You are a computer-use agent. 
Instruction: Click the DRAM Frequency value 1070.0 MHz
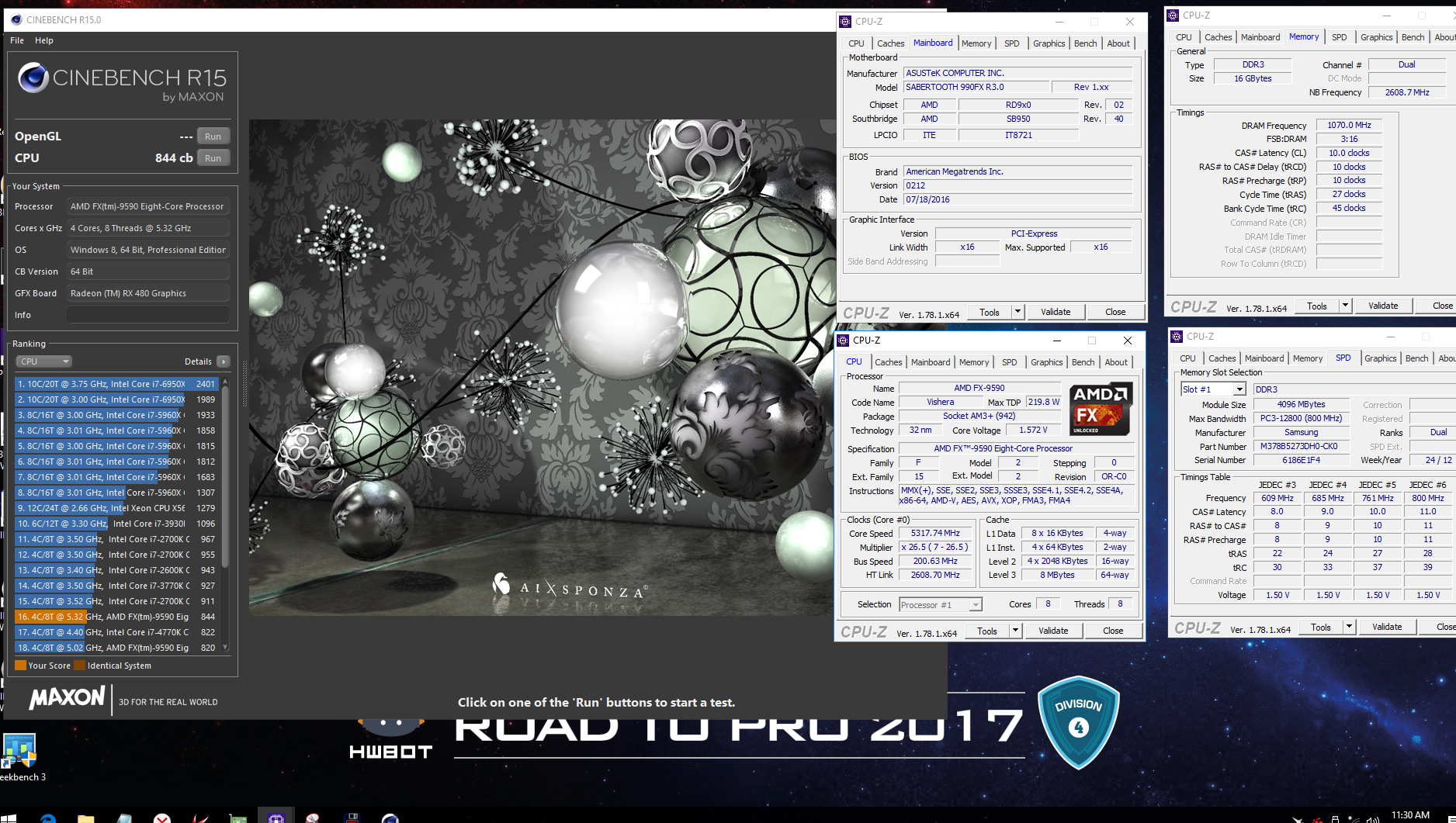click(1349, 125)
